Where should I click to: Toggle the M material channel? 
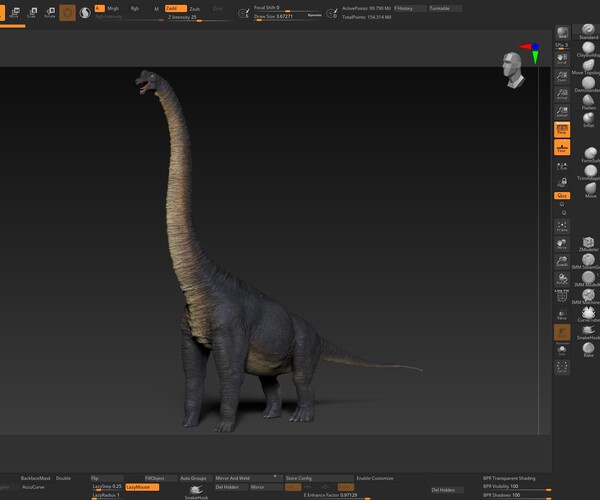[x=156, y=8]
